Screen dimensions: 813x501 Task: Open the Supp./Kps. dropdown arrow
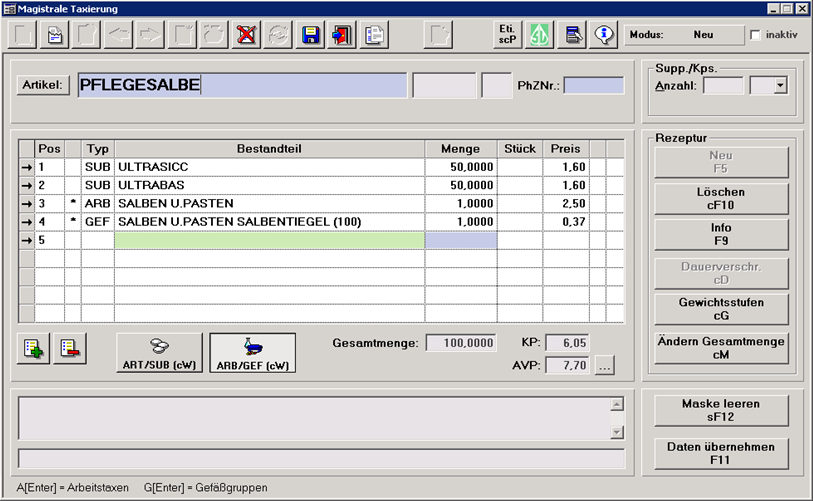(780, 86)
